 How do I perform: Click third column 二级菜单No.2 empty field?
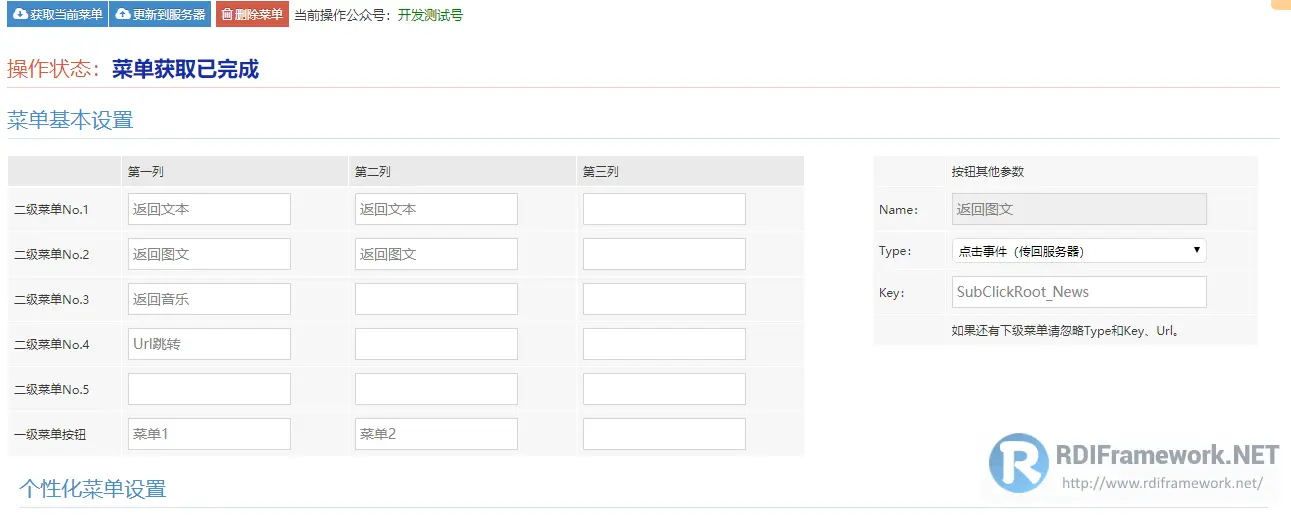(664, 254)
